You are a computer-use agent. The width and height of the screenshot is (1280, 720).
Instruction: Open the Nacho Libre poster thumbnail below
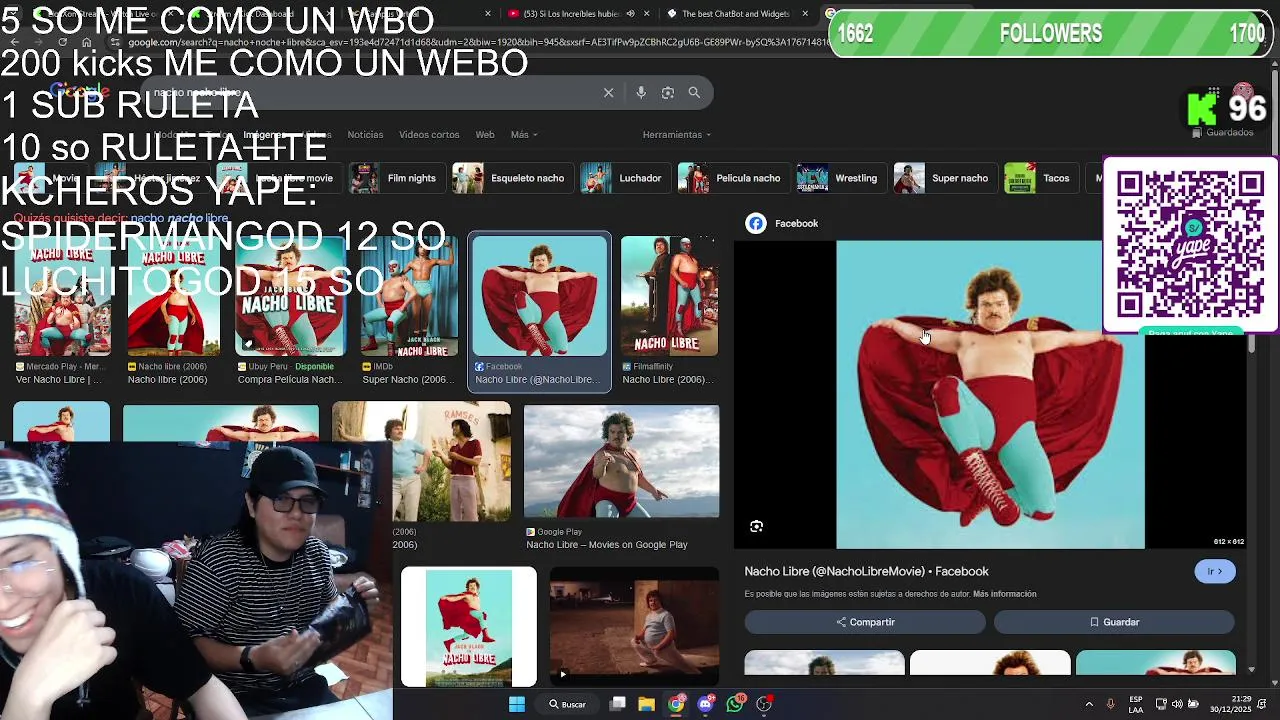coord(468,627)
